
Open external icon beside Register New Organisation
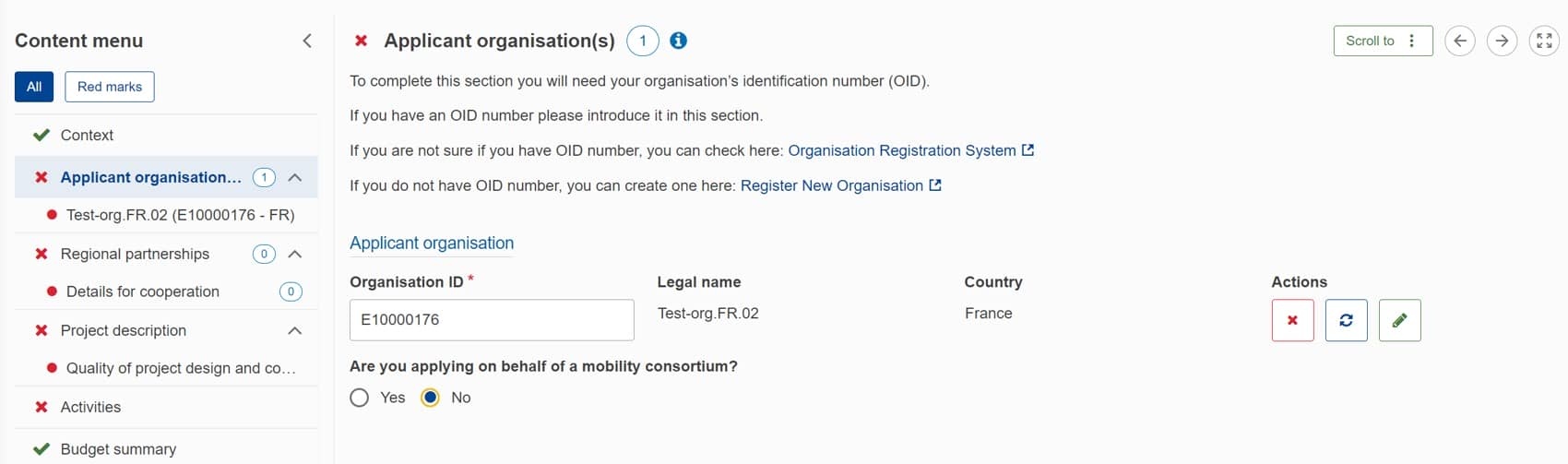pyautogui.click(x=935, y=185)
